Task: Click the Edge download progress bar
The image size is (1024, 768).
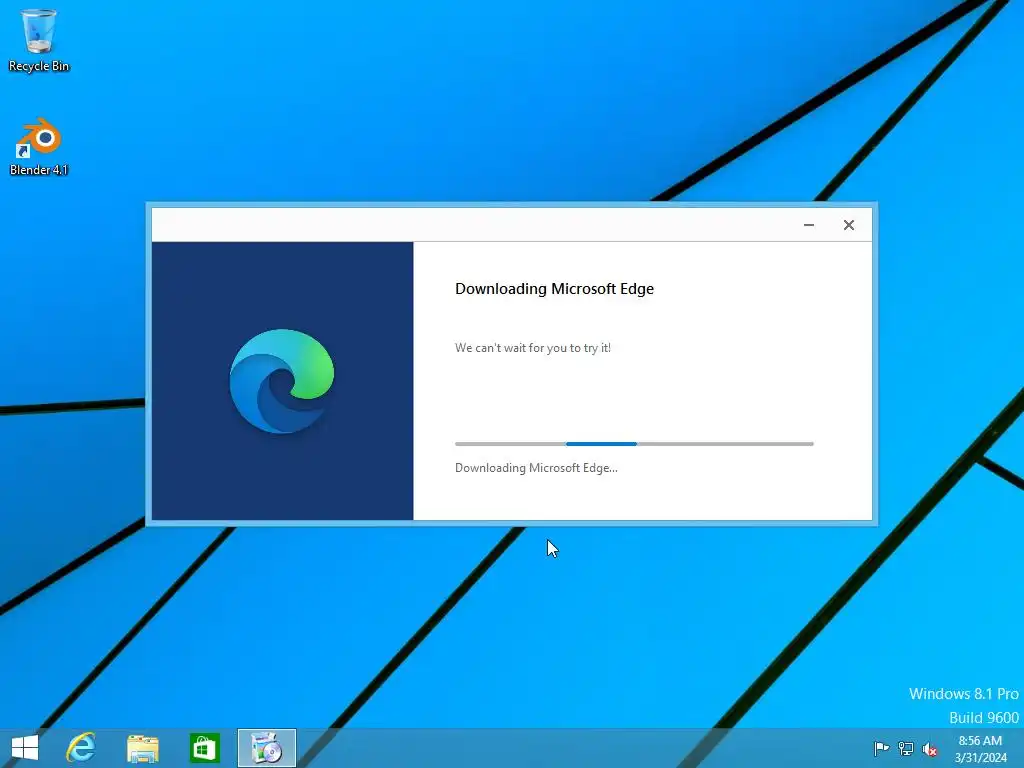Action: tap(634, 444)
